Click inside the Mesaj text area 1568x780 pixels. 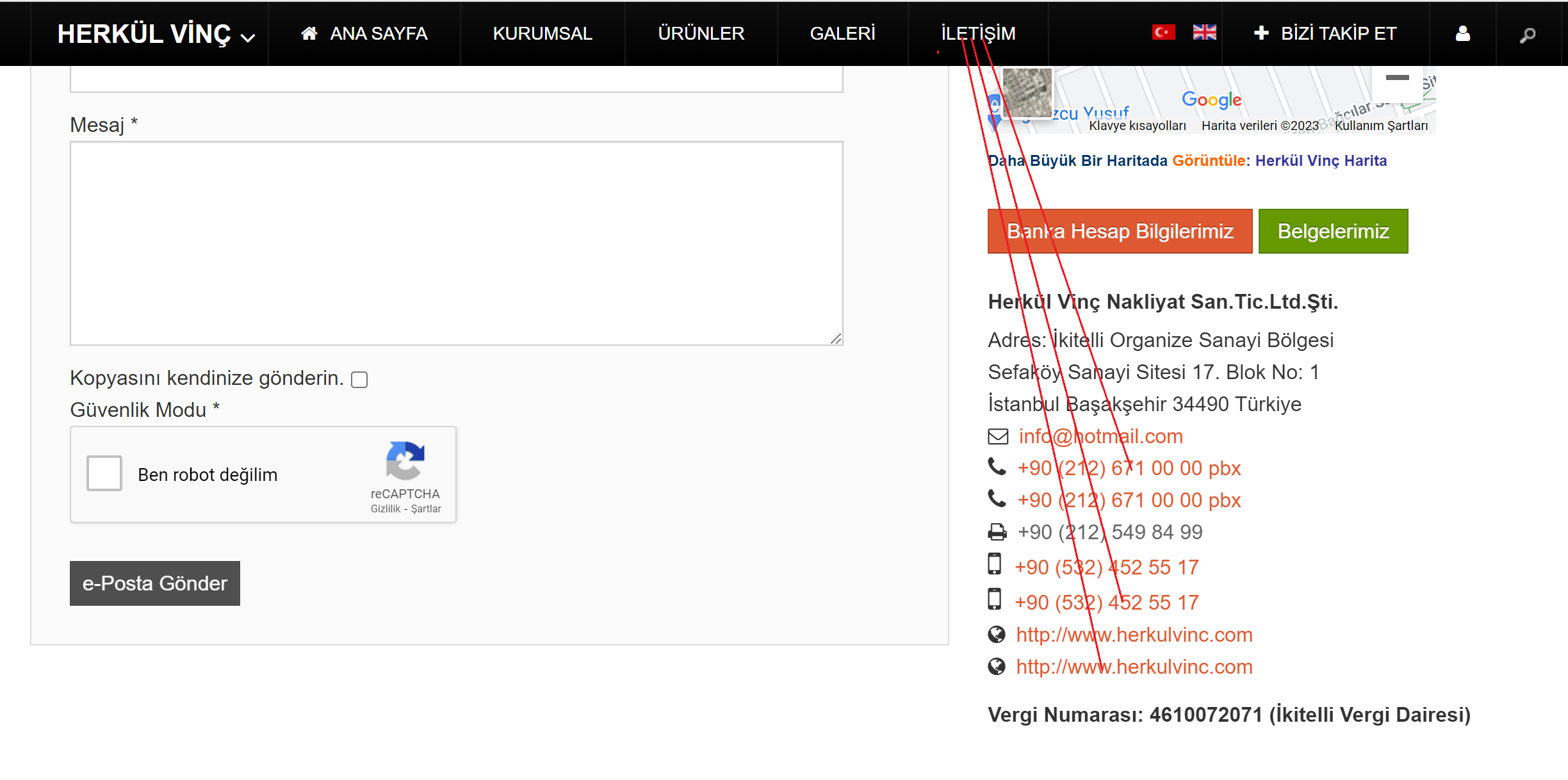point(456,243)
